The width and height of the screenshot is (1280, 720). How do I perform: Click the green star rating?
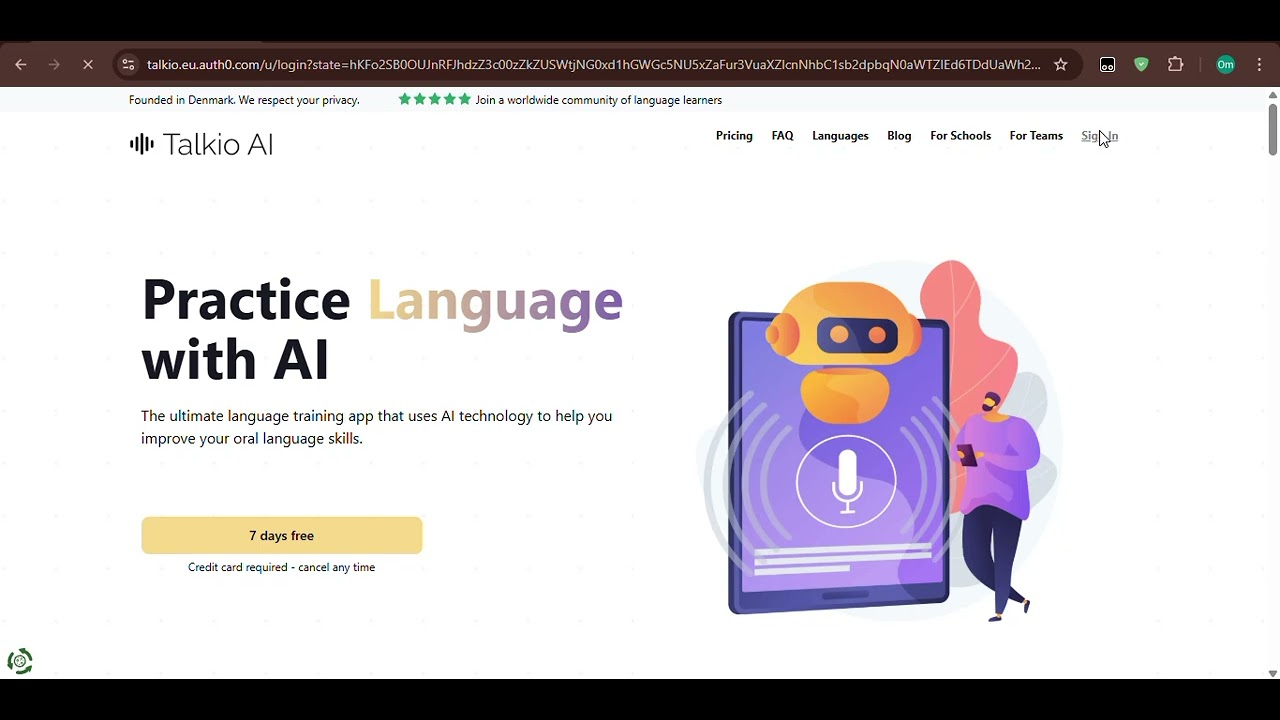[x=434, y=99]
